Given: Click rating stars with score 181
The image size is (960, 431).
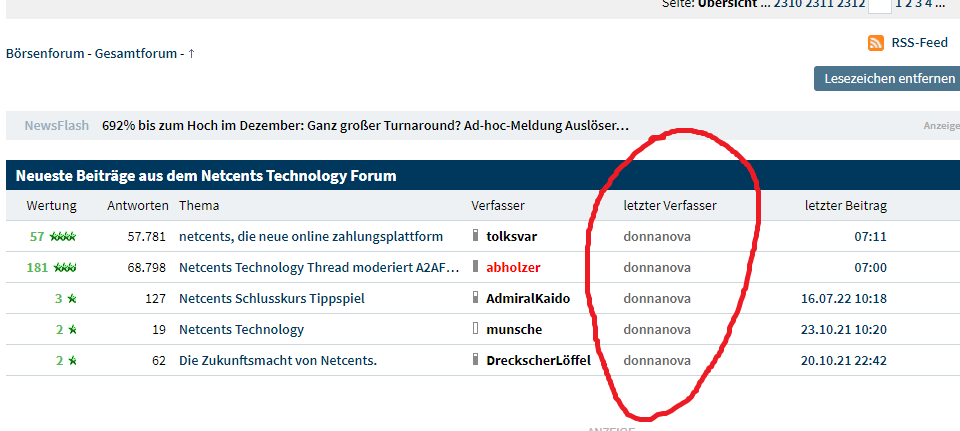Looking at the screenshot, I should 65,268.
